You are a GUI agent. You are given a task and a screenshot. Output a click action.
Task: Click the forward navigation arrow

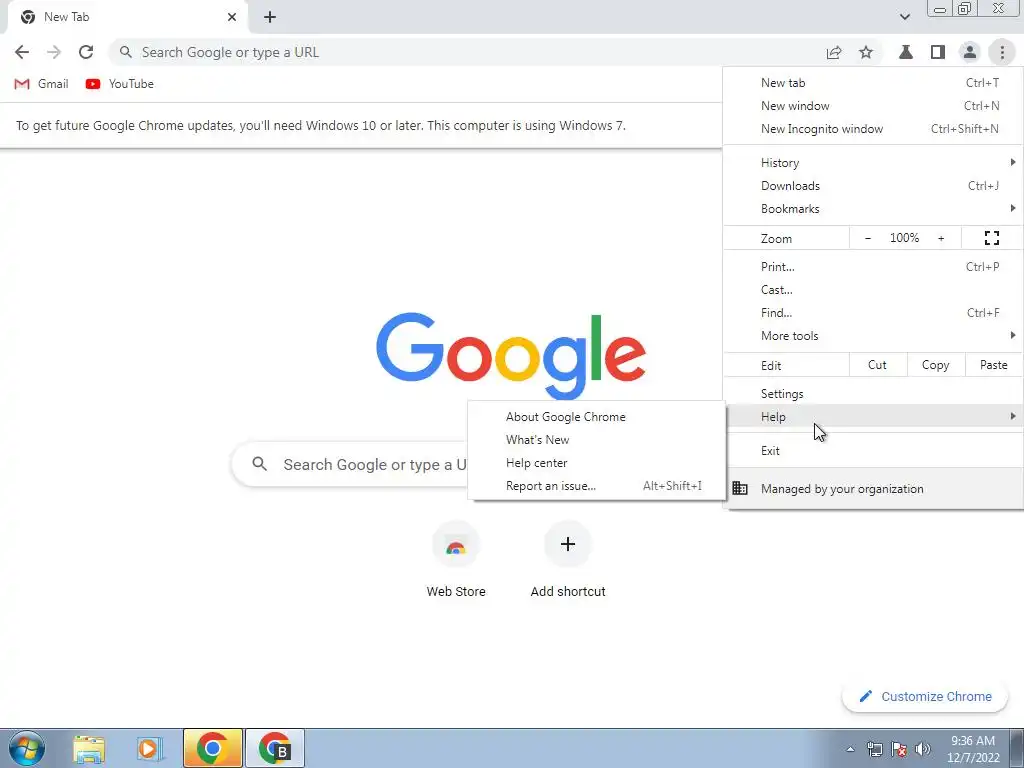pyautogui.click(x=54, y=52)
